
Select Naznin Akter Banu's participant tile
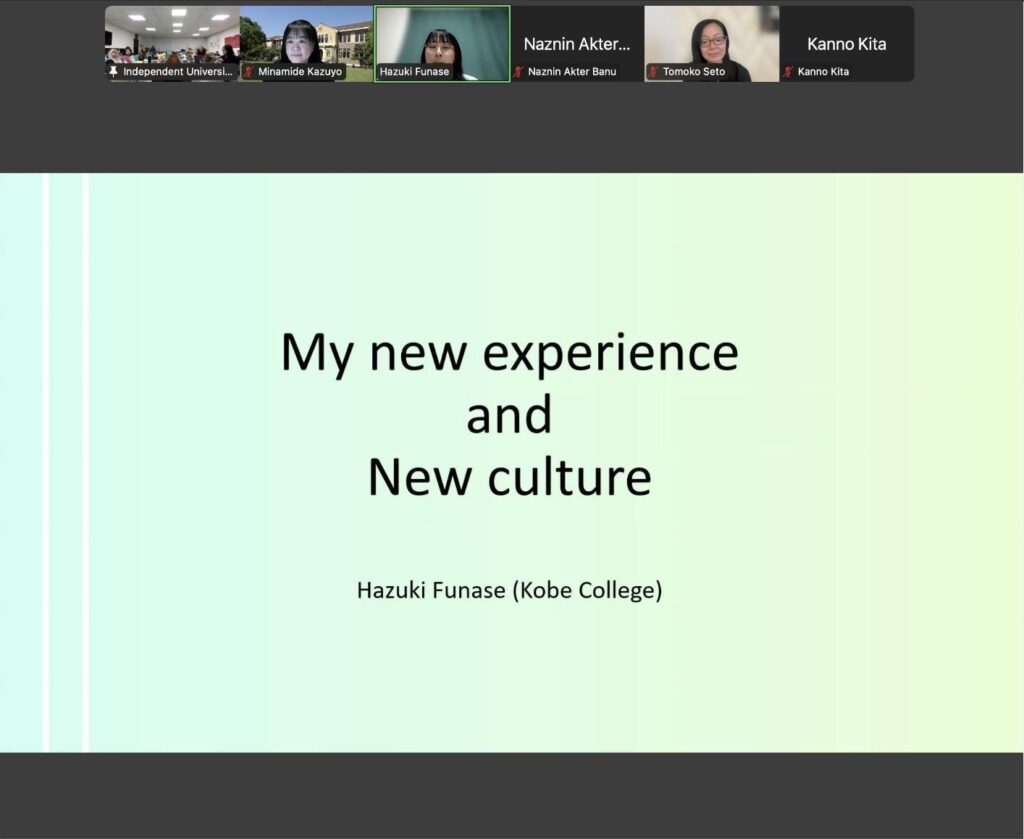(x=577, y=44)
